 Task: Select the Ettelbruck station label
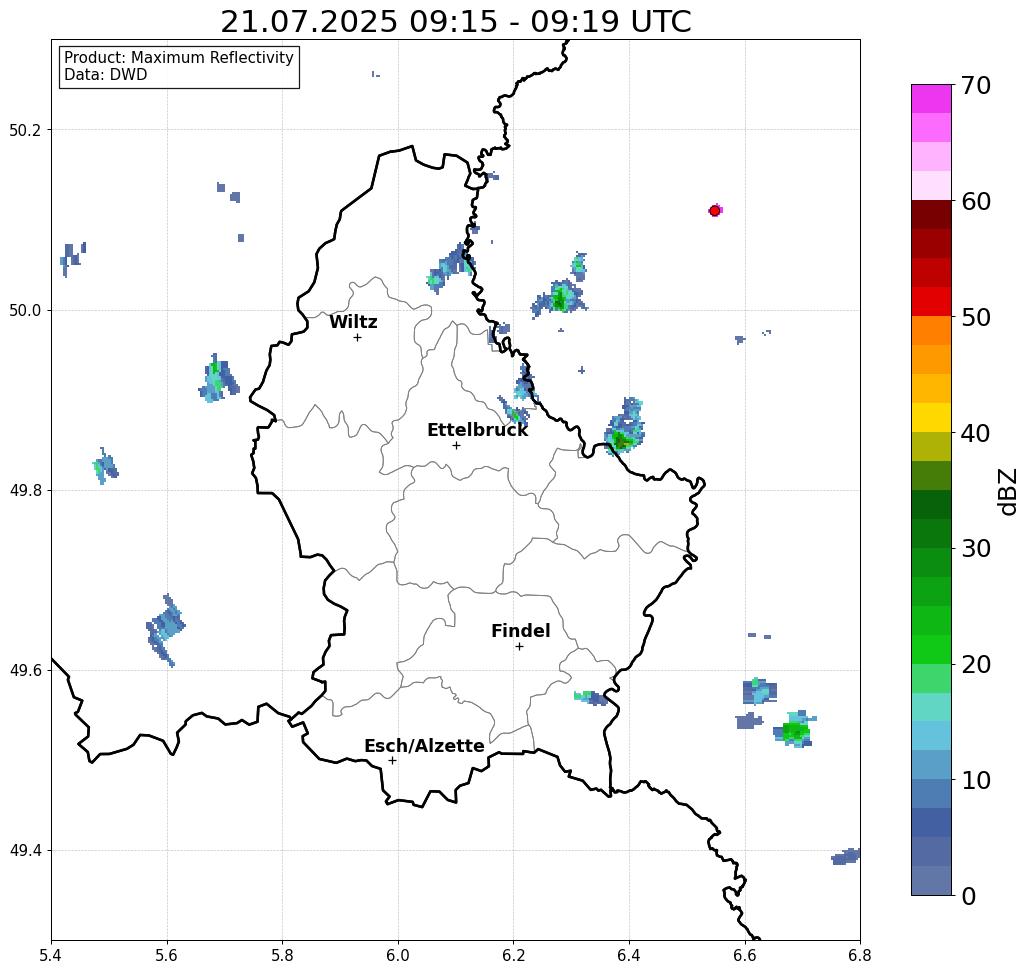click(x=477, y=430)
